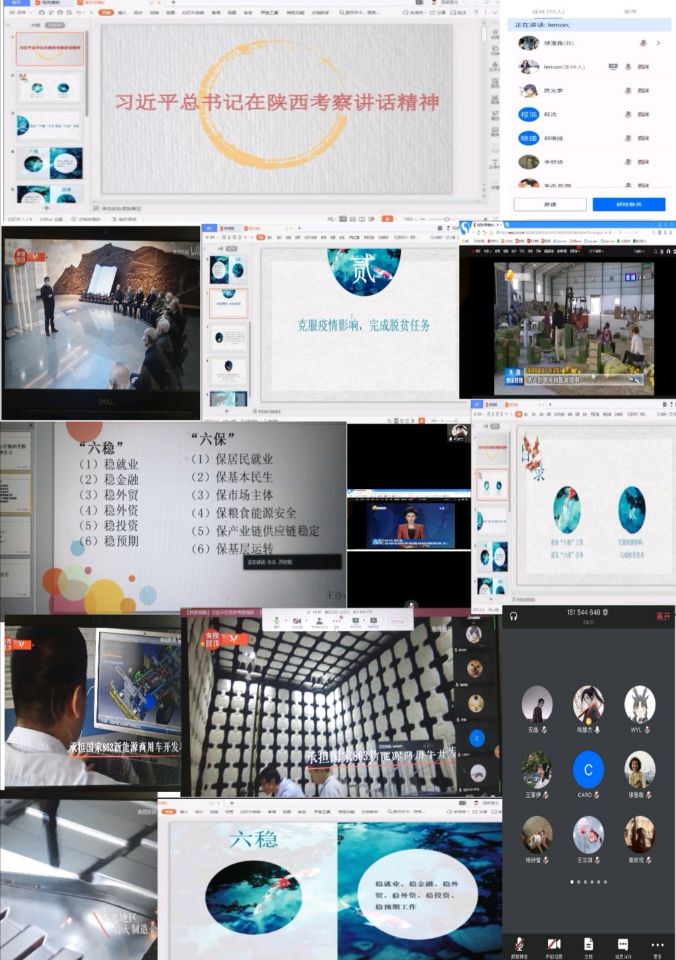
Task: Click first green screen-share icon in floating toolbar
Action: (356, 621)
